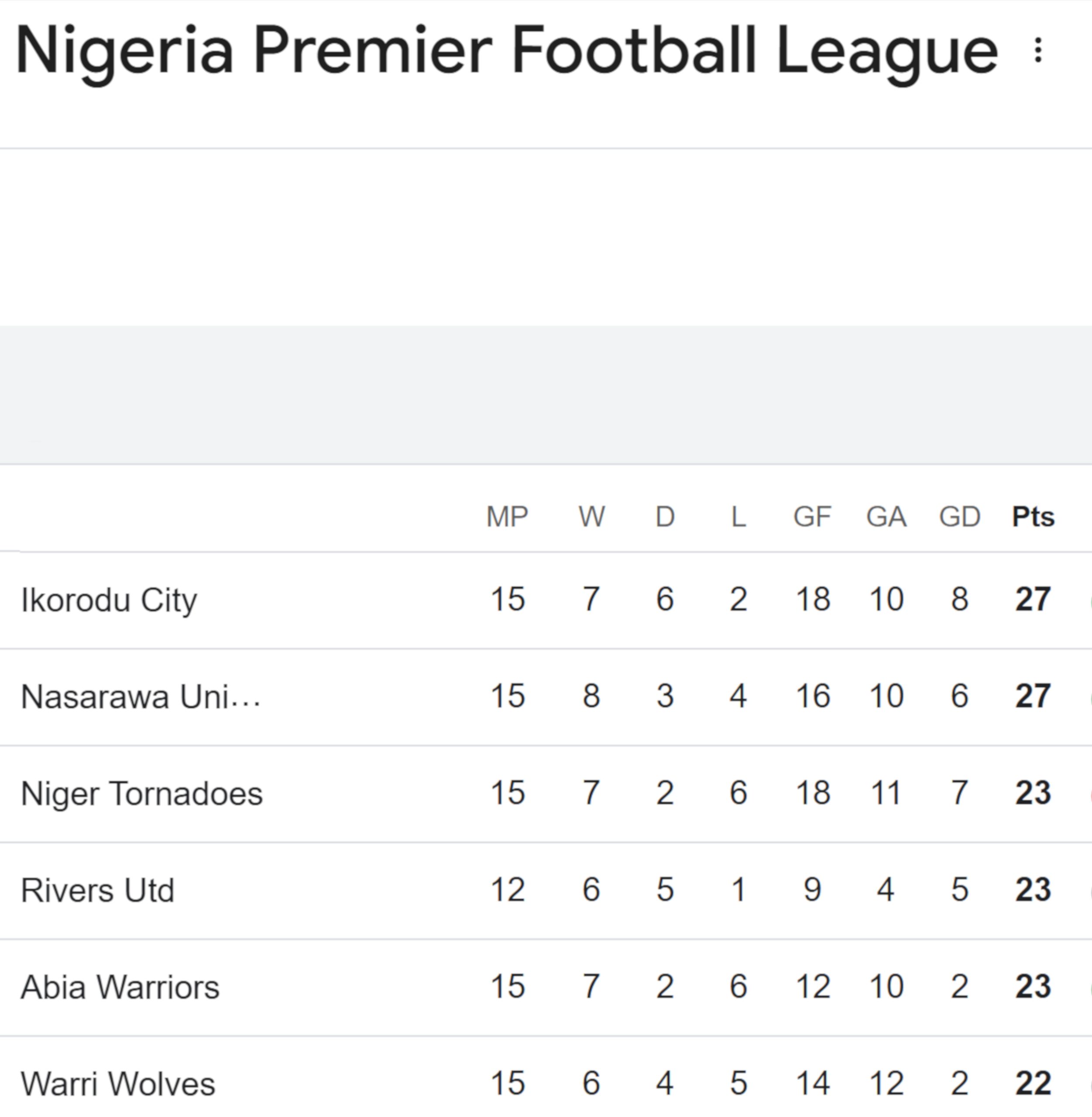The width and height of the screenshot is (1092, 1117).
Task: Click the Nigeria Premier Football League title
Action: pos(507,51)
